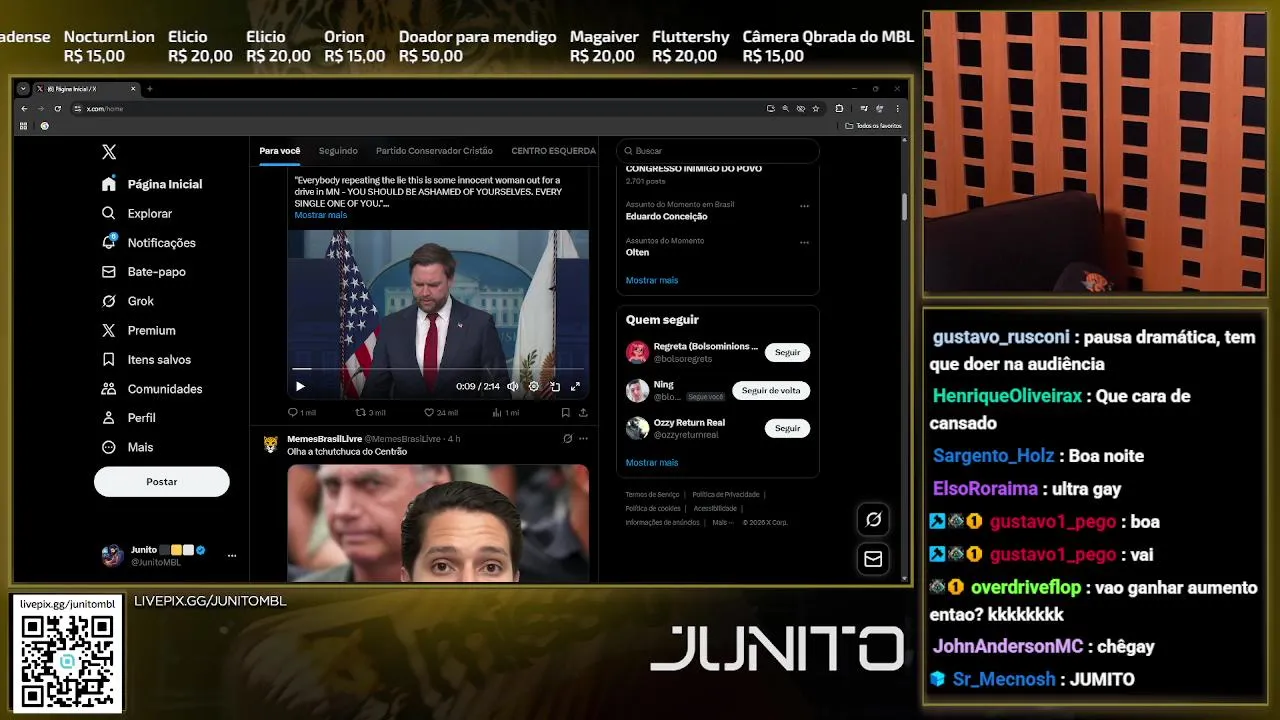Open the browser apps grid icon
This screenshot has width=1280, height=720.
(23, 126)
